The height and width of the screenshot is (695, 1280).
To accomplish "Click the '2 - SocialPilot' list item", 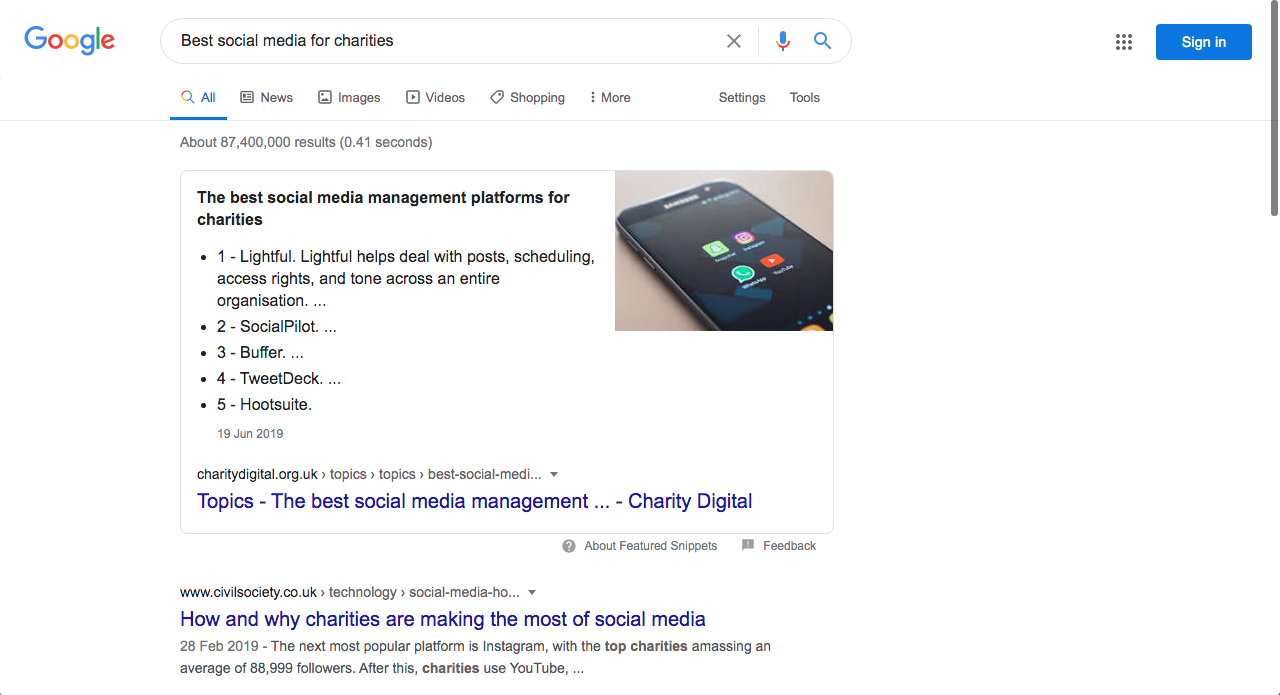I will [x=277, y=327].
